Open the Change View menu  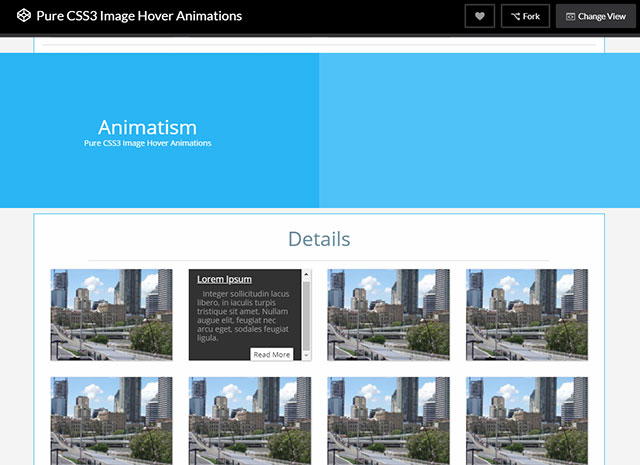[x=595, y=16]
